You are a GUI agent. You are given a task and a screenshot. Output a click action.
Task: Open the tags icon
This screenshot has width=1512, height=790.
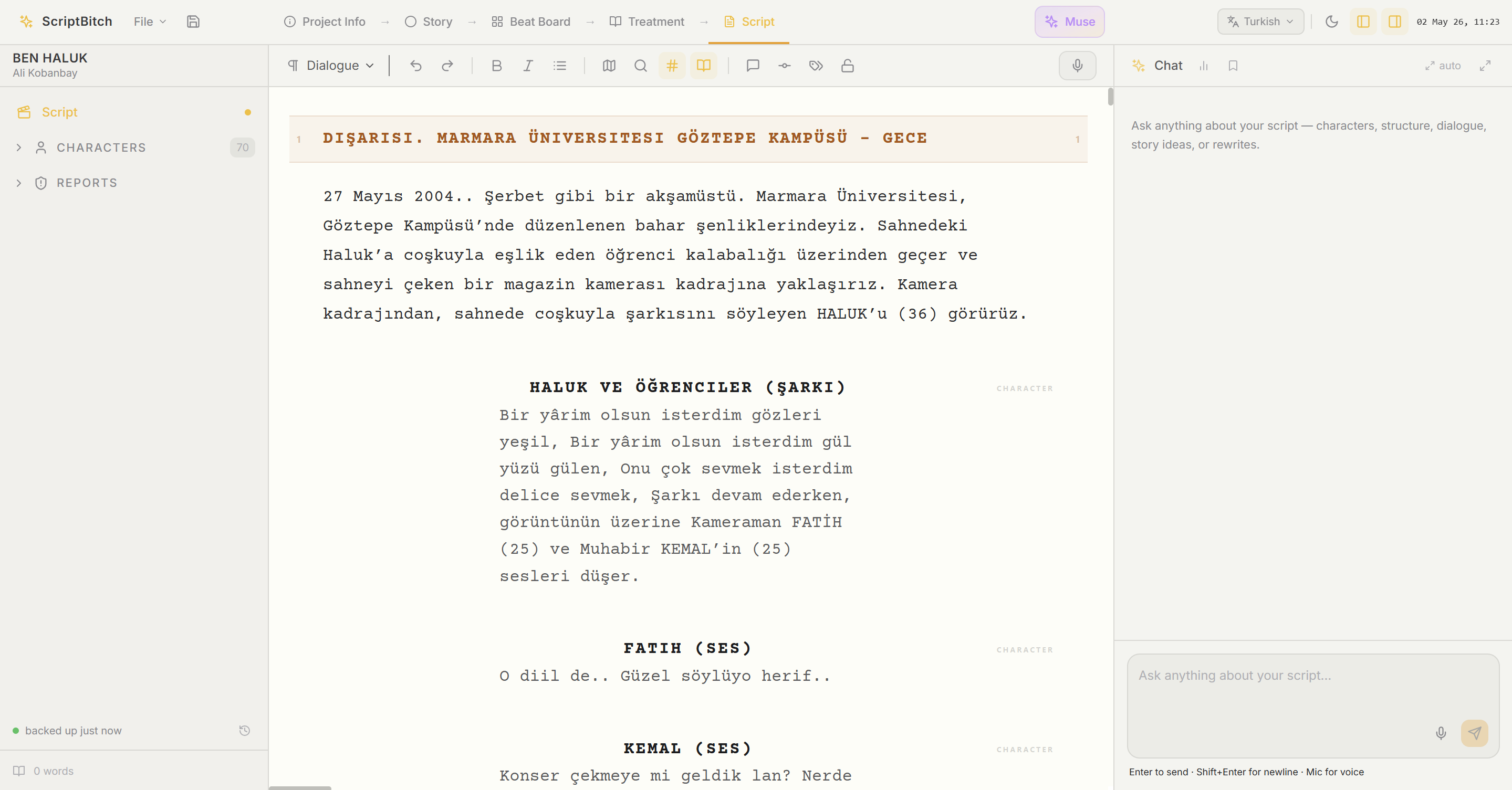click(816, 66)
